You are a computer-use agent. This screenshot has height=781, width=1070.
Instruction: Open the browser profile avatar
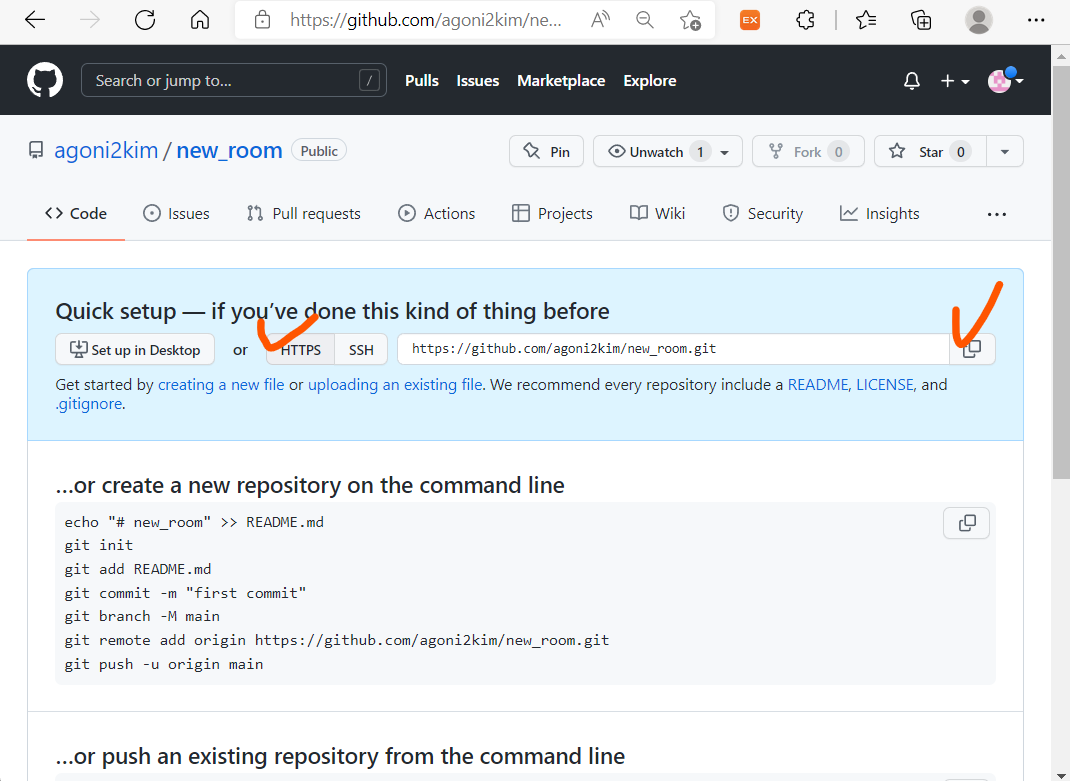[979, 20]
